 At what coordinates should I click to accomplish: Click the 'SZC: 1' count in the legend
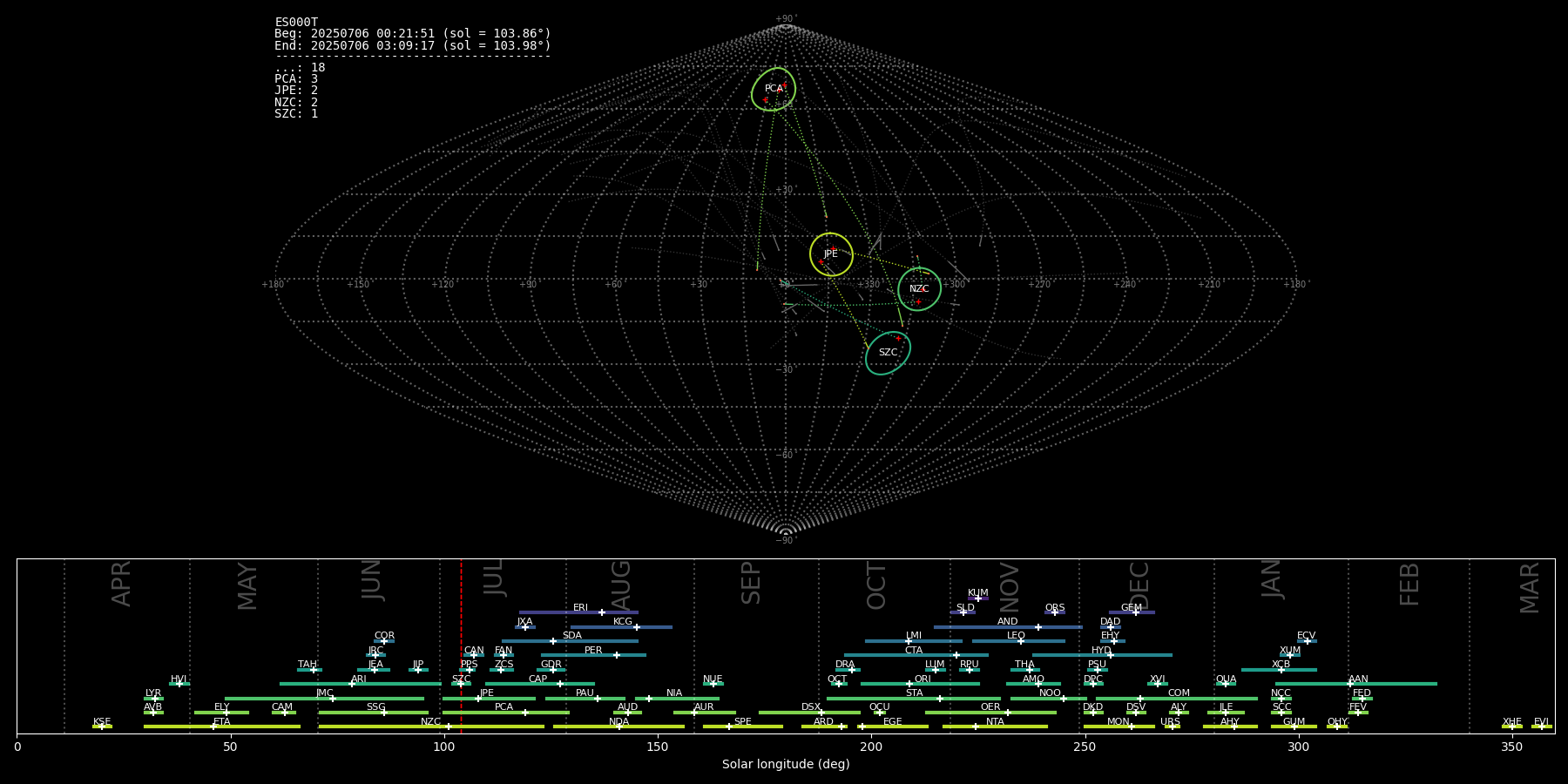(296, 113)
